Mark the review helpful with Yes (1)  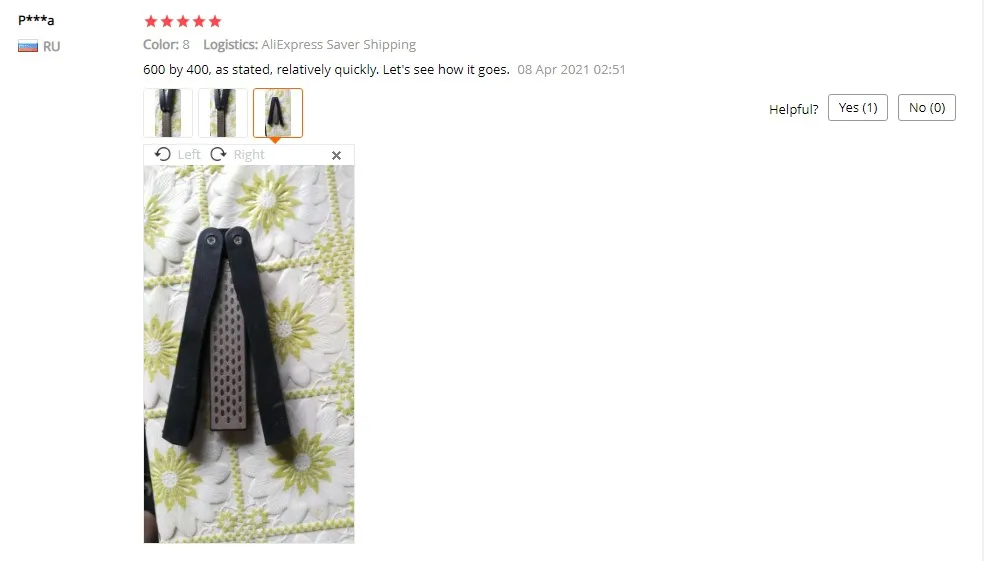(857, 107)
